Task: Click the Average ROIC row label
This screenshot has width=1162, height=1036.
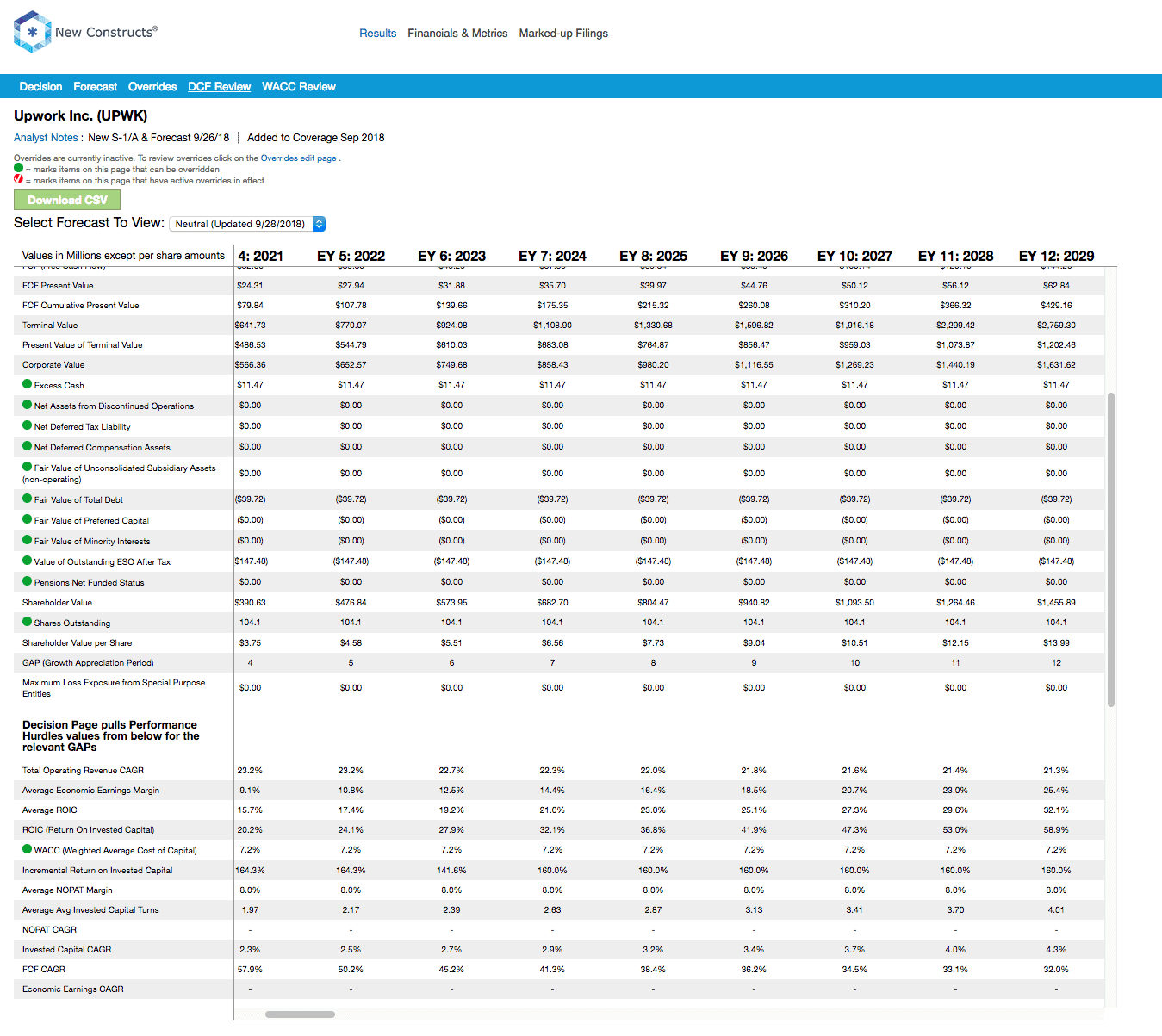Action: [x=50, y=810]
